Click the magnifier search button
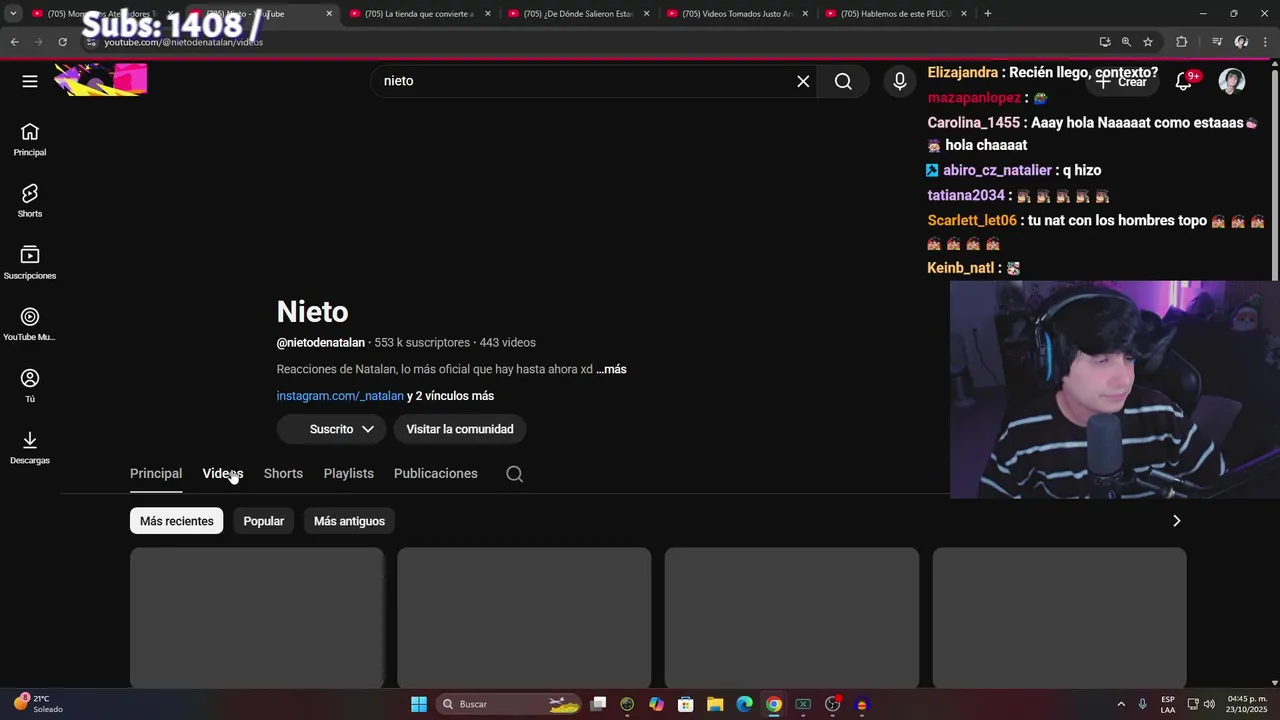 click(844, 81)
